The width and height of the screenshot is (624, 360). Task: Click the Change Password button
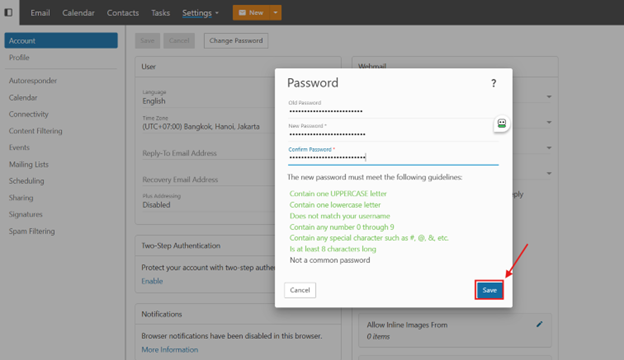(236, 41)
